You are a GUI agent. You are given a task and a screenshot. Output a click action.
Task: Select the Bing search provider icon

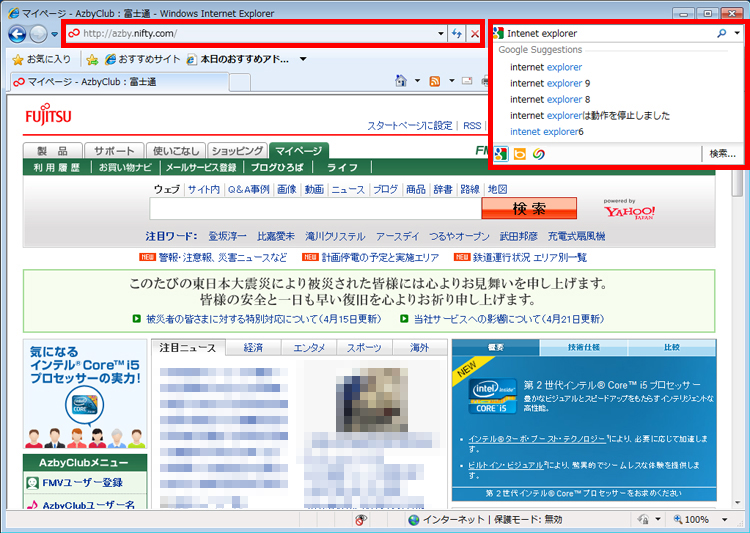coord(519,154)
